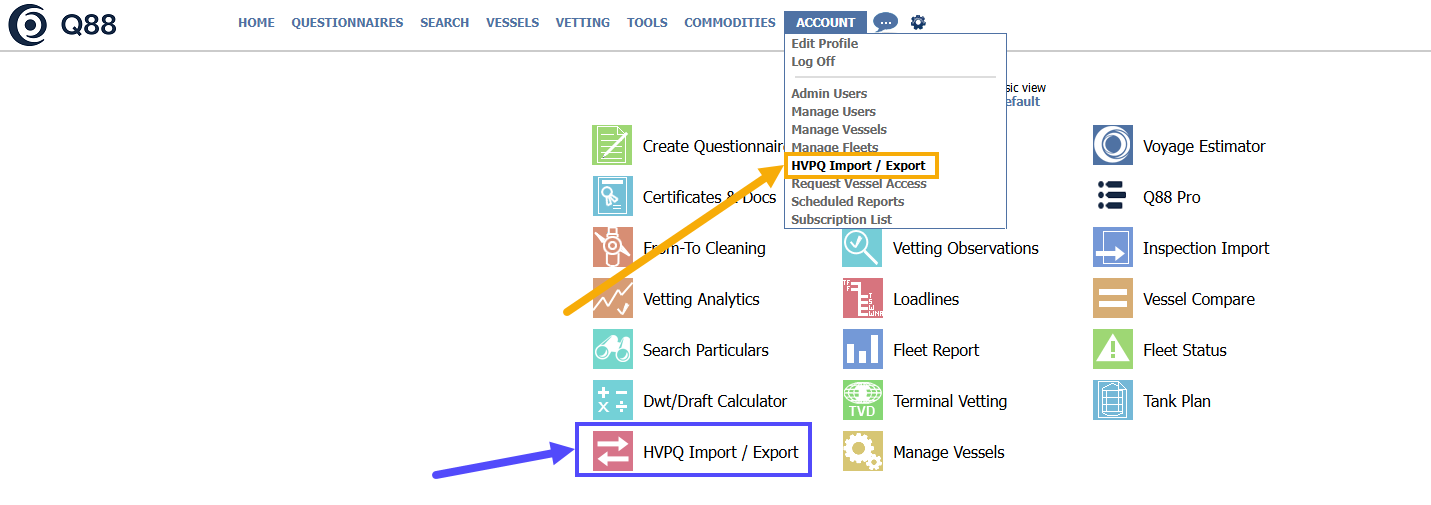The width and height of the screenshot is (1431, 505).
Task: Open the Tank Plan icon
Action: pos(1112,401)
